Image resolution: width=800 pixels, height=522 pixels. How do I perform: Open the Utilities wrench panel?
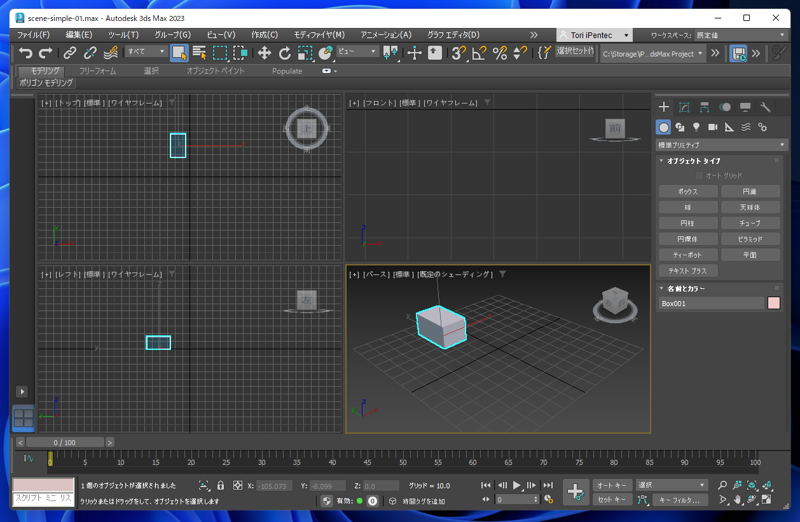765,107
